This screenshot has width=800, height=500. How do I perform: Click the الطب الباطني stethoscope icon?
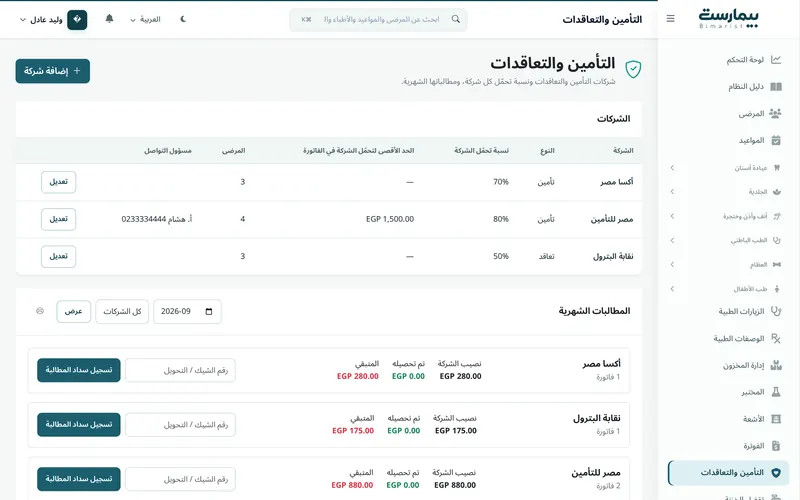[x=777, y=240]
